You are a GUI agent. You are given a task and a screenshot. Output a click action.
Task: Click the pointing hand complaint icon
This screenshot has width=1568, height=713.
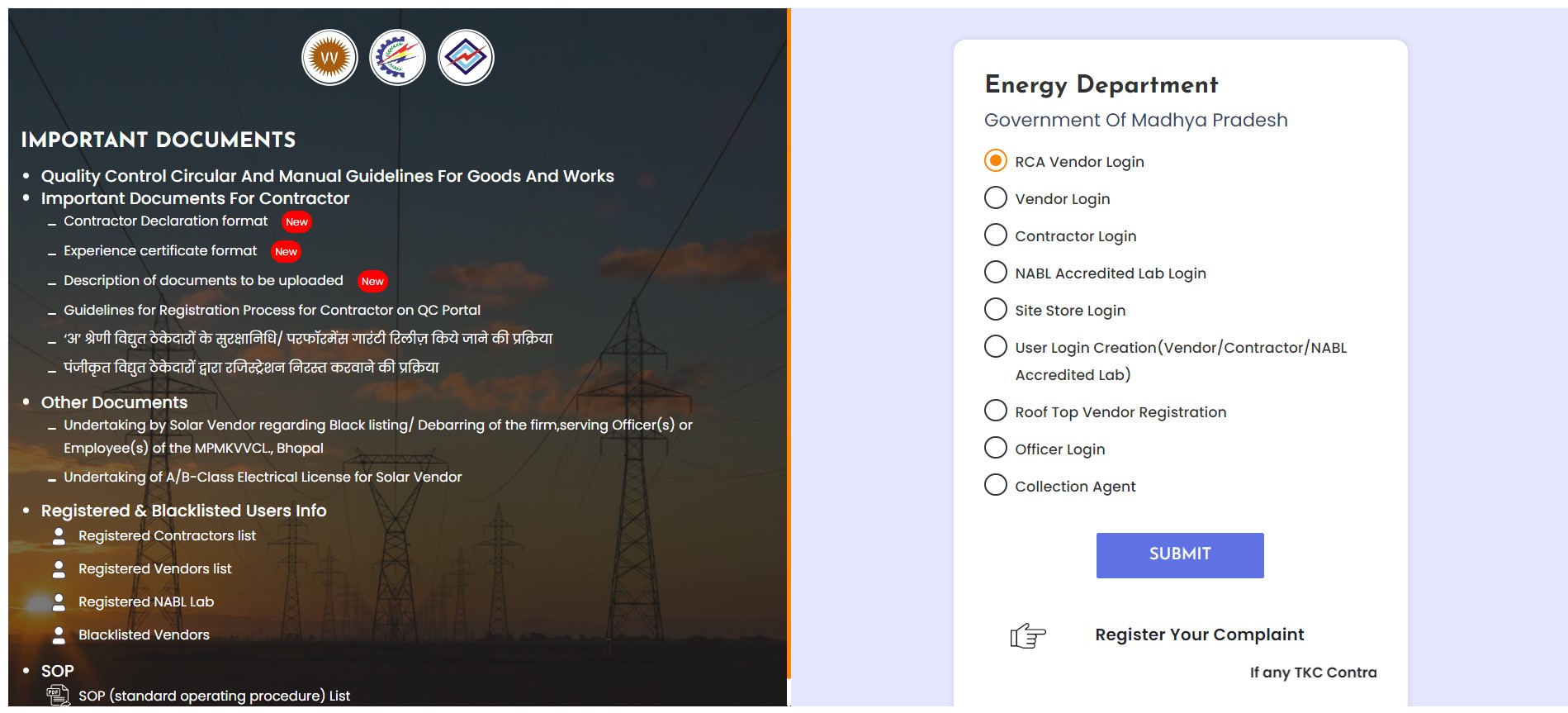[x=1028, y=635]
